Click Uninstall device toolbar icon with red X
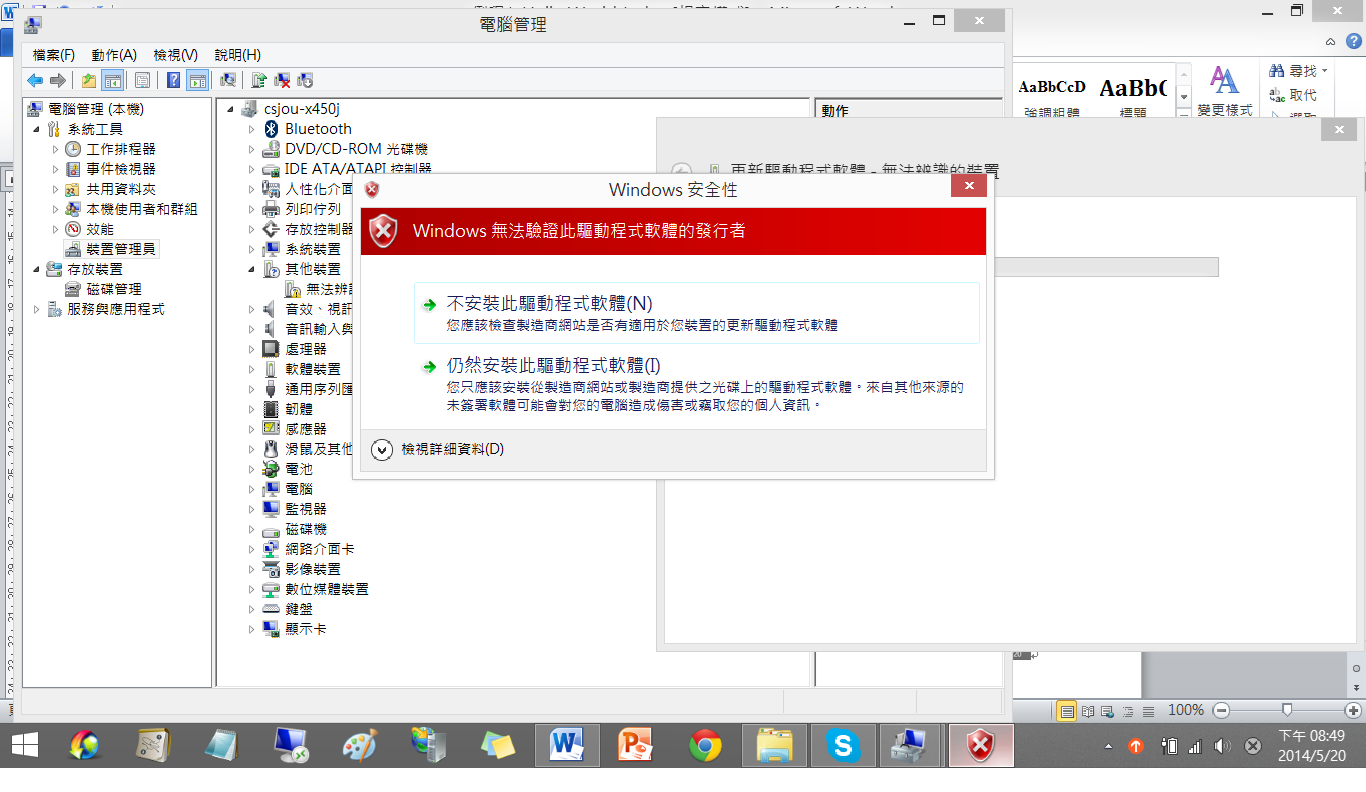 [283, 80]
